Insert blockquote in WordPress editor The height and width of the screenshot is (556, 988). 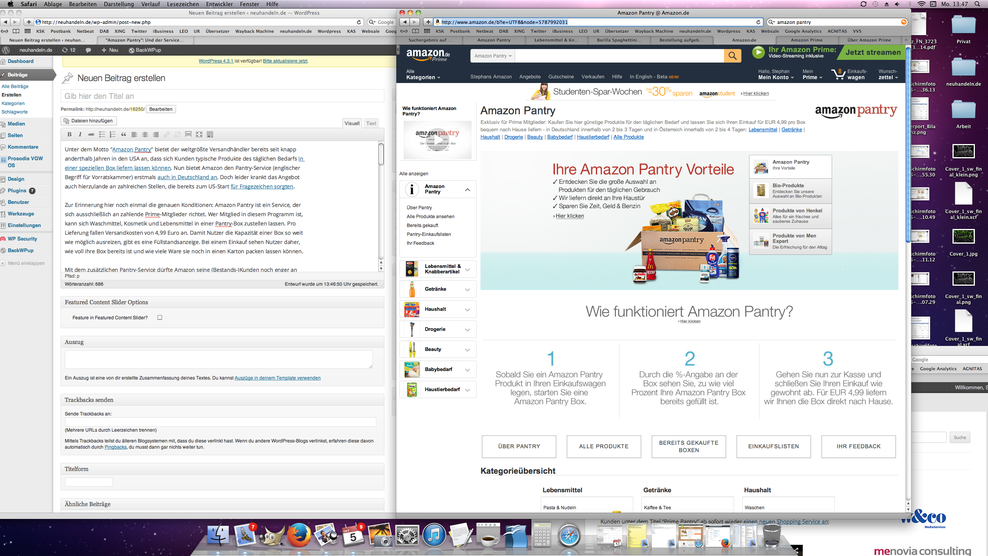pyautogui.click(x=124, y=134)
